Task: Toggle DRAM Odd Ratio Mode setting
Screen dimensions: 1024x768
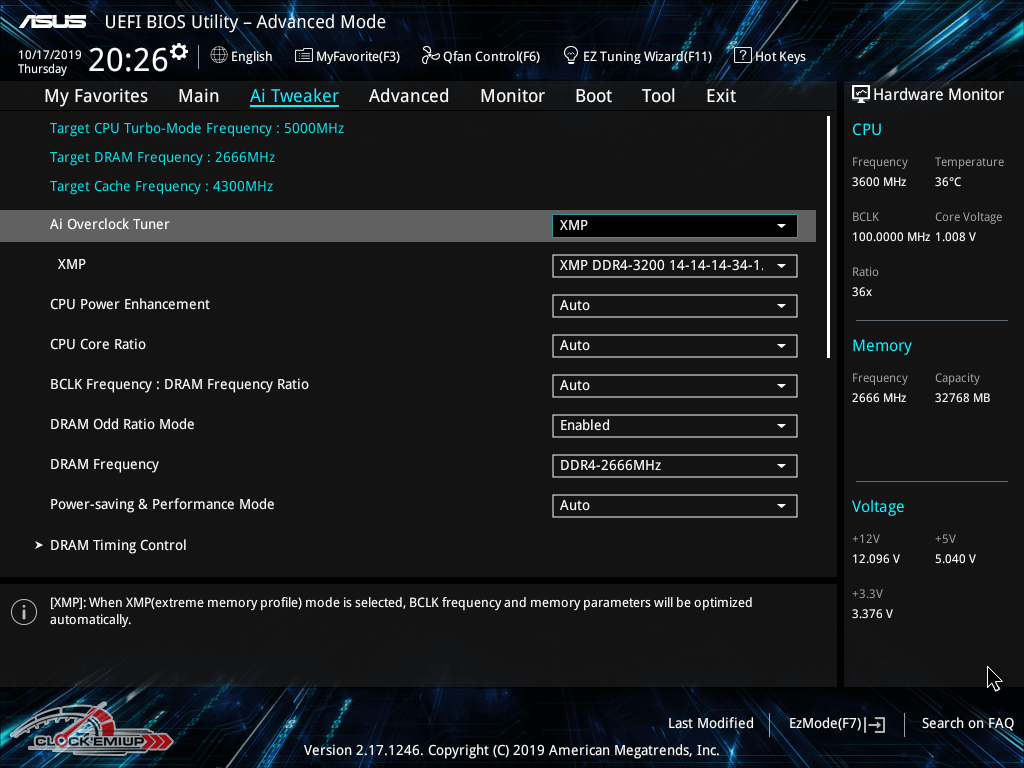Action: click(674, 426)
